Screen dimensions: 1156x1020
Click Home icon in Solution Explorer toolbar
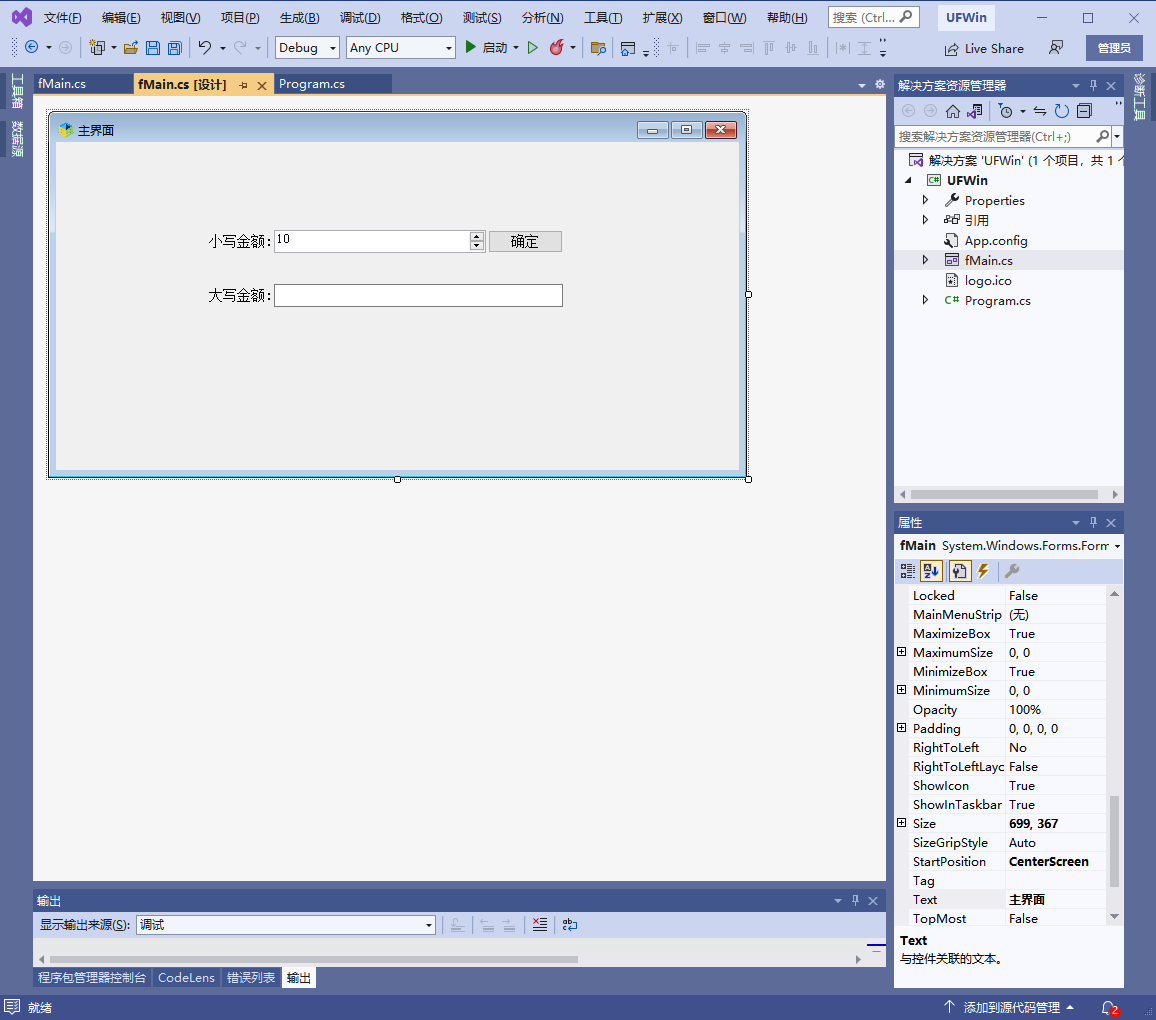pyautogui.click(x=953, y=111)
